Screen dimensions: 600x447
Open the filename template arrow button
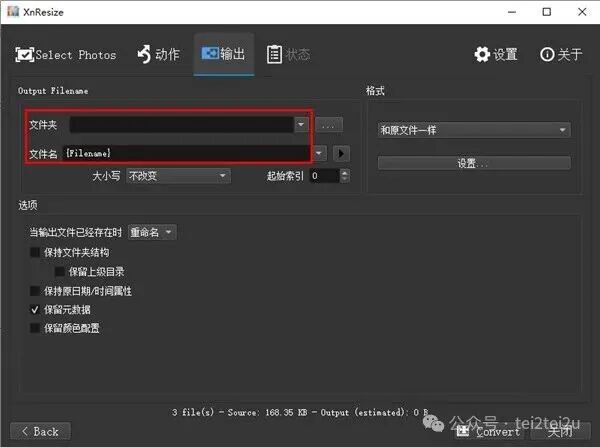pyautogui.click(x=341, y=153)
